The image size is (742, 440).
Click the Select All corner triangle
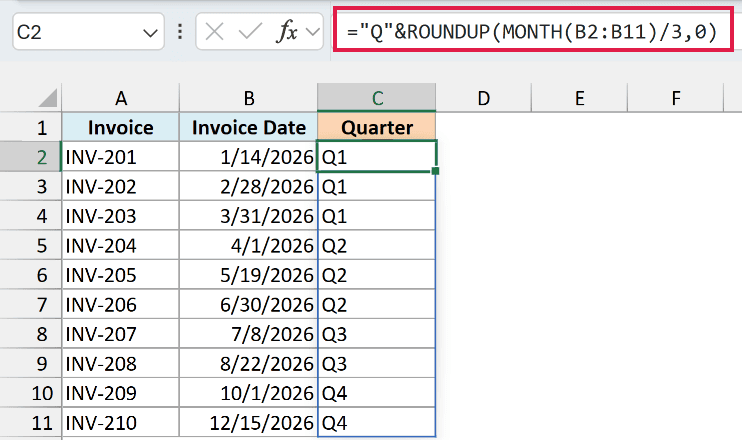click(48, 98)
